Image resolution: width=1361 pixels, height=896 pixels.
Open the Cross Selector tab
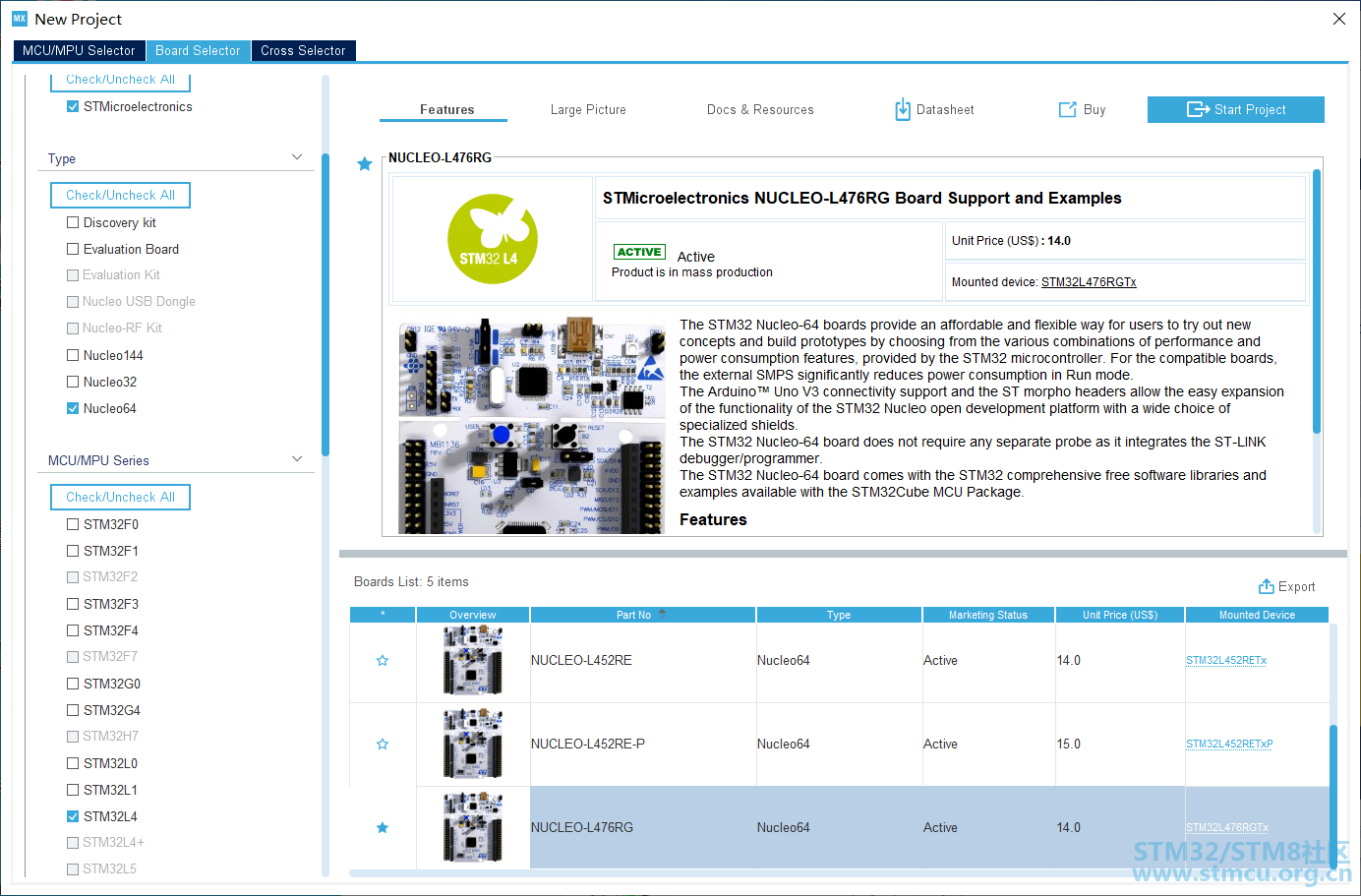click(x=303, y=50)
